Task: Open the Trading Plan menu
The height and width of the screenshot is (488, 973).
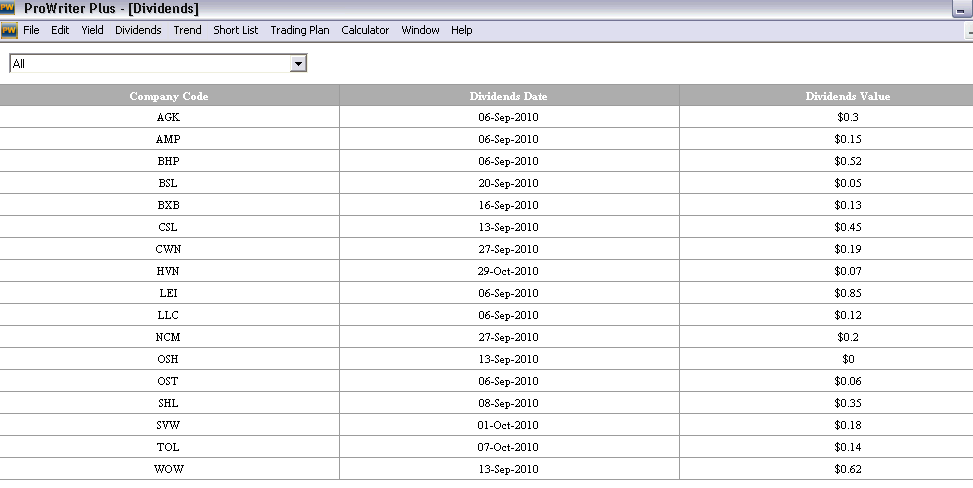Action: (x=300, y=30)
